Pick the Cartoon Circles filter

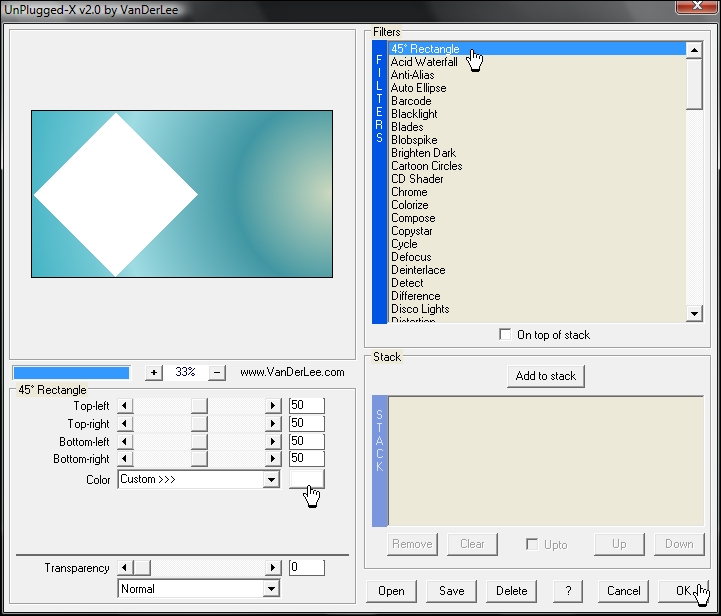(x=537, y=166)
